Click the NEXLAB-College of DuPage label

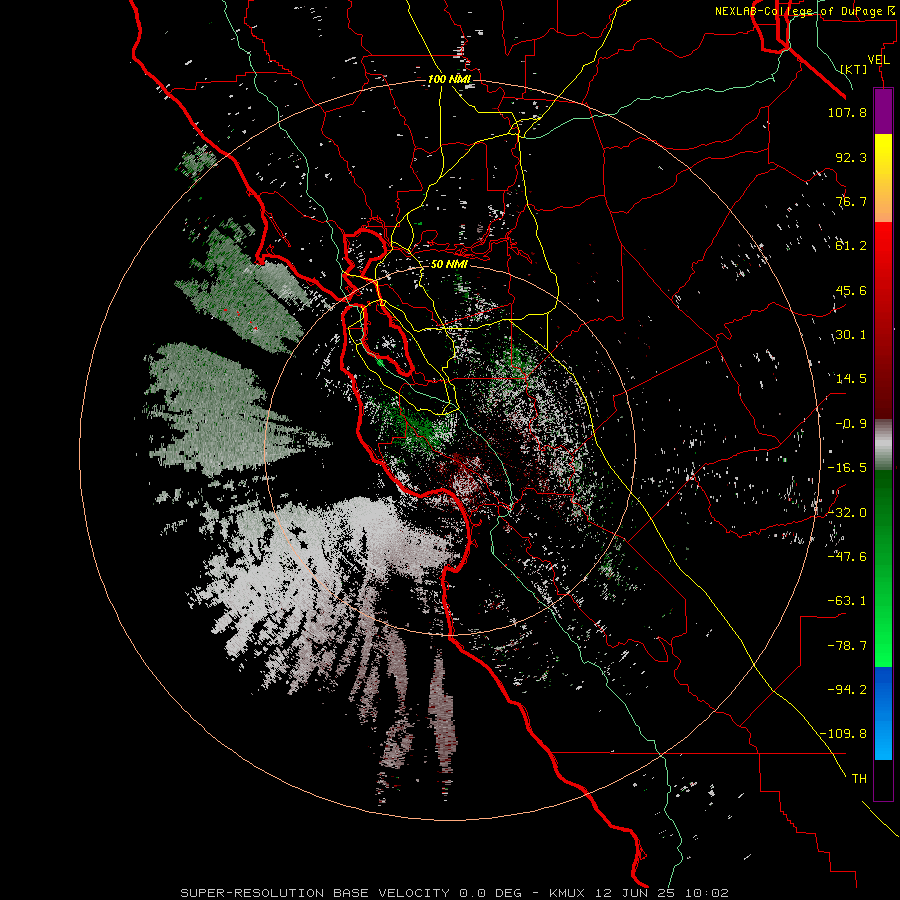805,11
